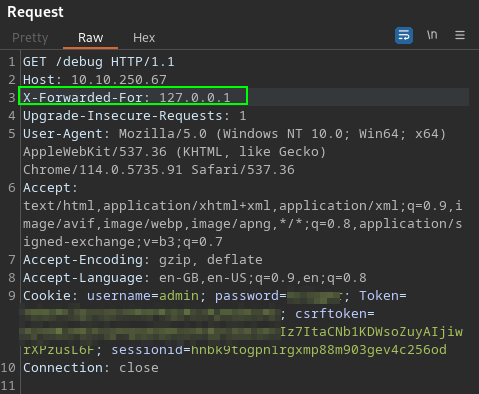This screenshot has height=394, width=479.
Task: Click the 'Accept-Encoding: gzip, deflate' header
Action: click(x=143, y=260)
